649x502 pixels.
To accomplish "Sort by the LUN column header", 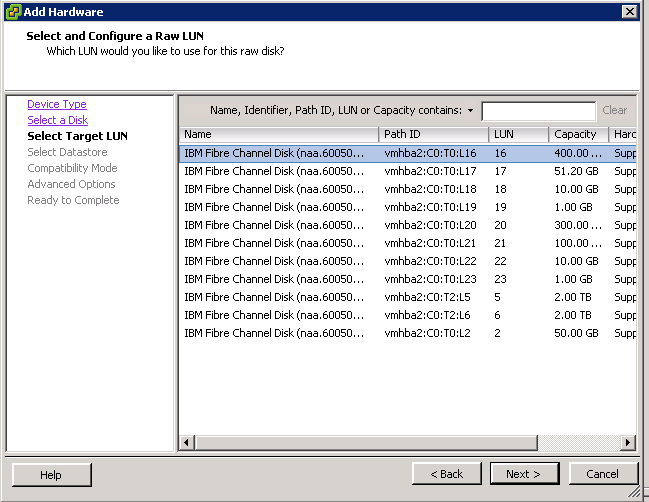I will [x=519, y=135].
